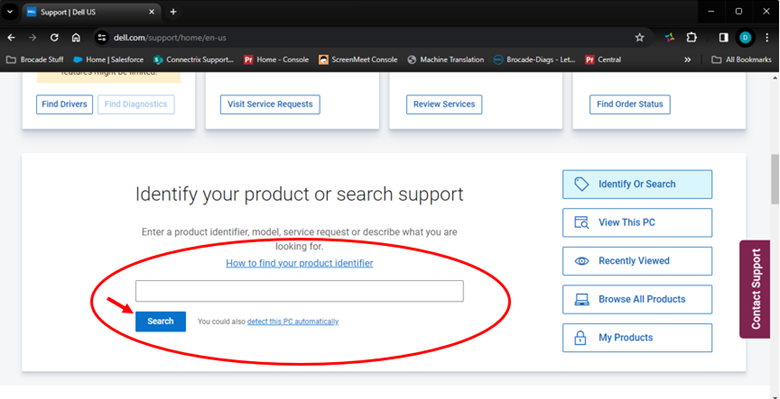Select the Browse All Products option
The height and width of the screenshot is (399, 780).
click(x=637, y=299)
